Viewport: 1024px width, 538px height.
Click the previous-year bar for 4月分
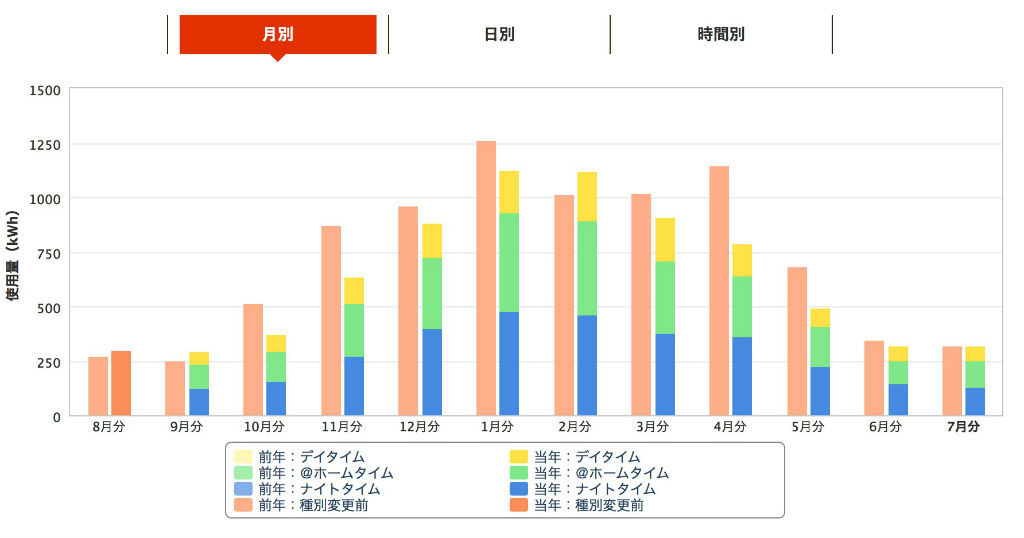click(x=719, y=290)
